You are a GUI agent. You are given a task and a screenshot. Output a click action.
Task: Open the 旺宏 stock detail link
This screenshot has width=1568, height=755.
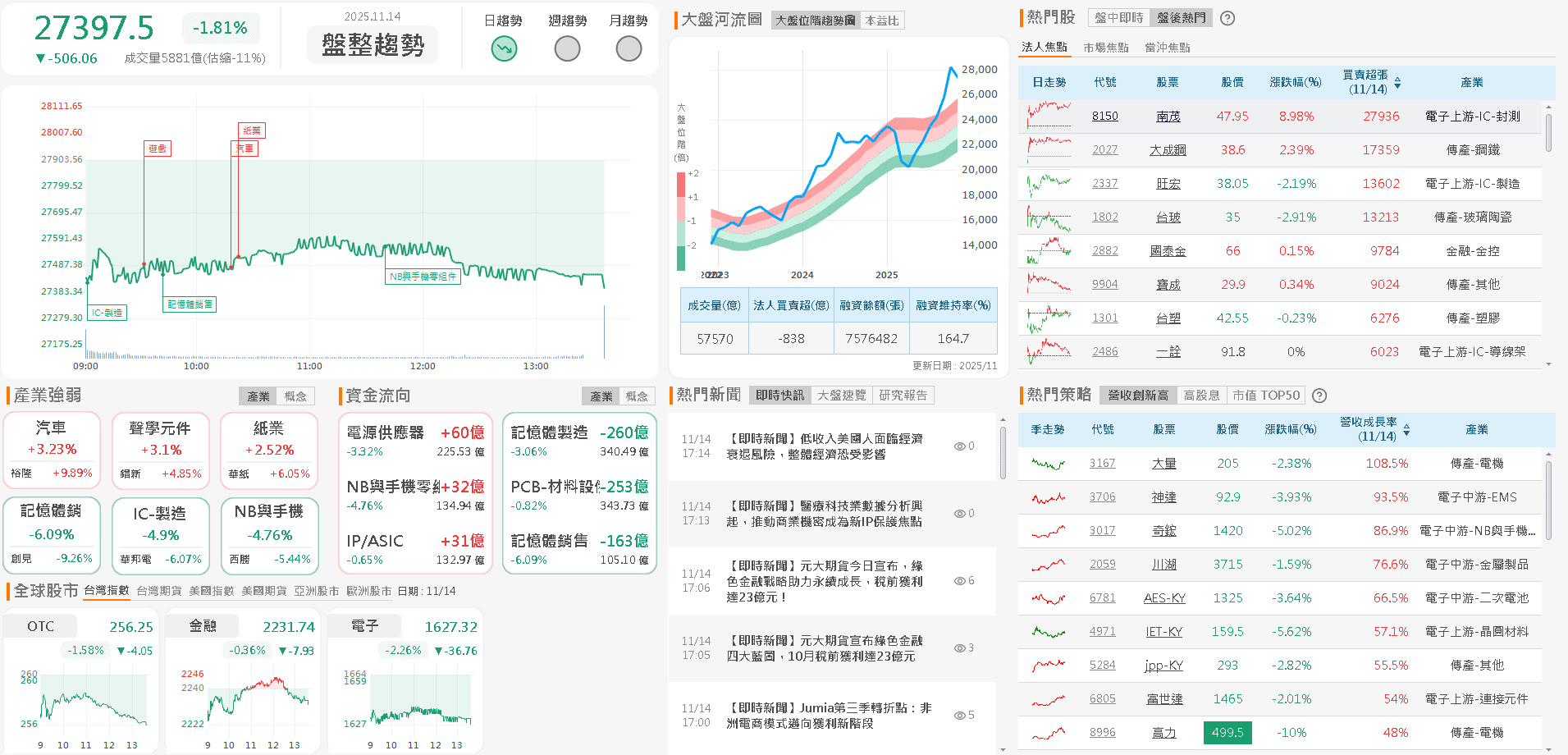click(x=1168, y=183)
